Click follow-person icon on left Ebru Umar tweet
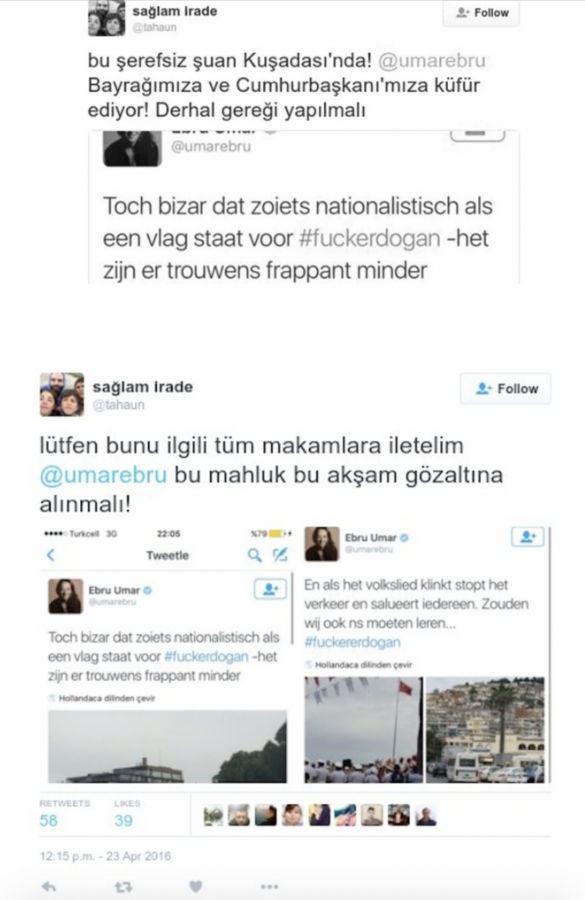The width and height of the screenshot is (585, 900). pyautogui.click(x=270, y=589)
